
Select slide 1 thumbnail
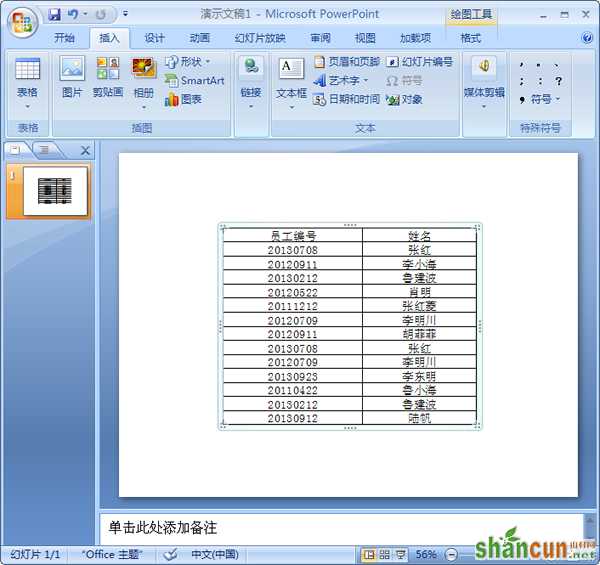(55, 191)
